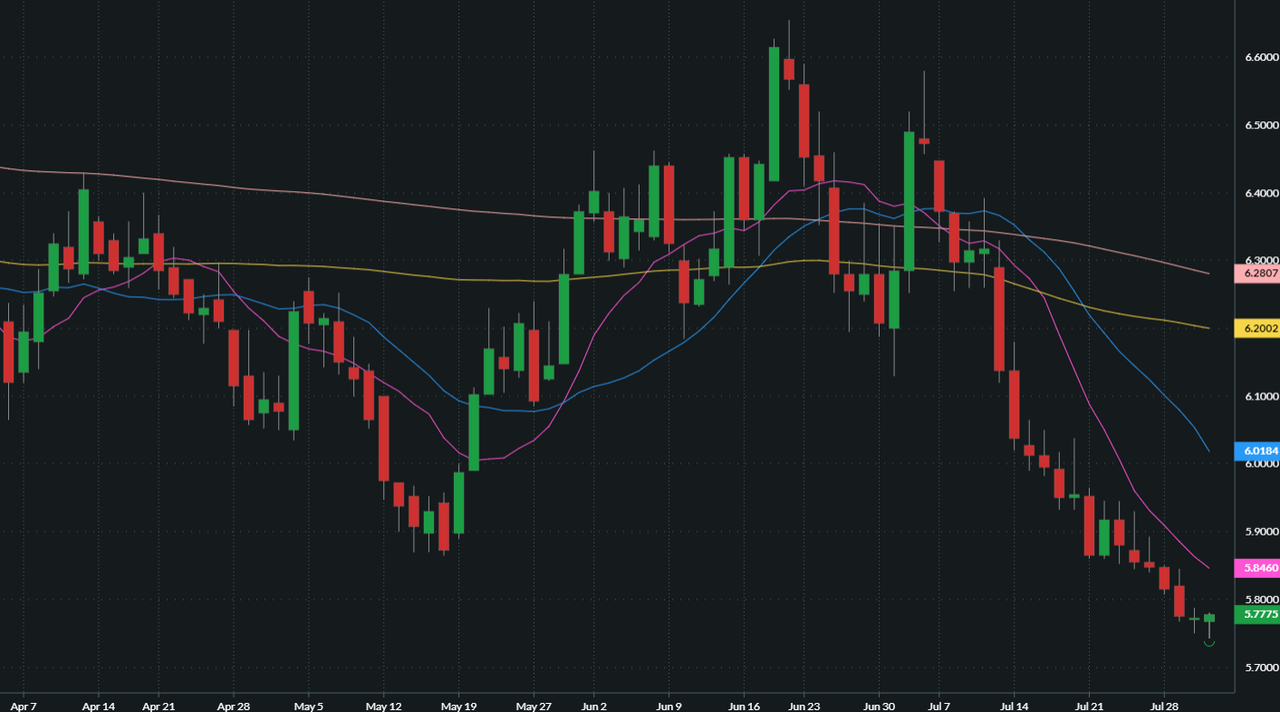Click the Jun 30 date label

click(879, 704)
